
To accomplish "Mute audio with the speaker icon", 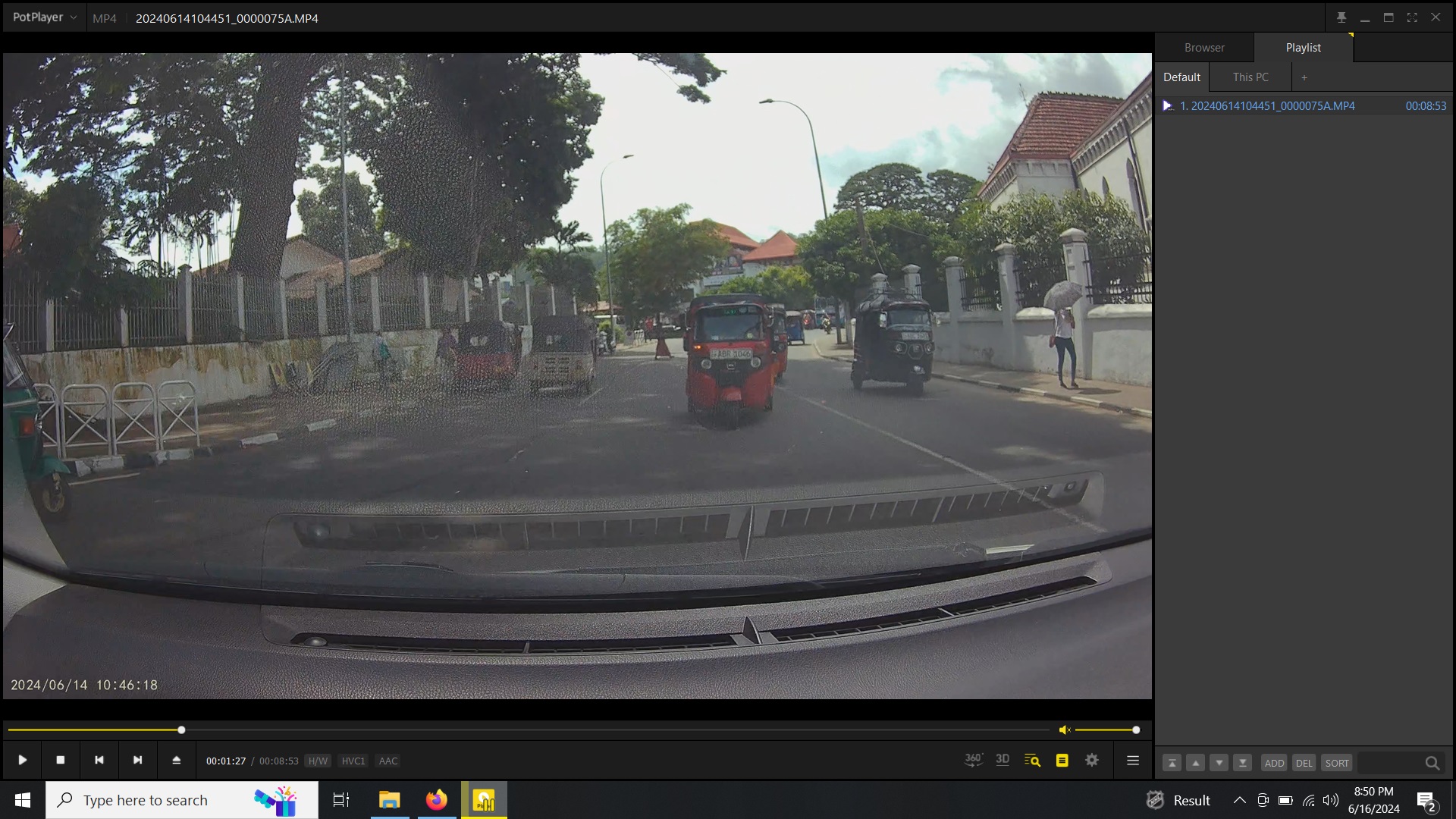I will pyautogui.click(x=1065, y=730).
